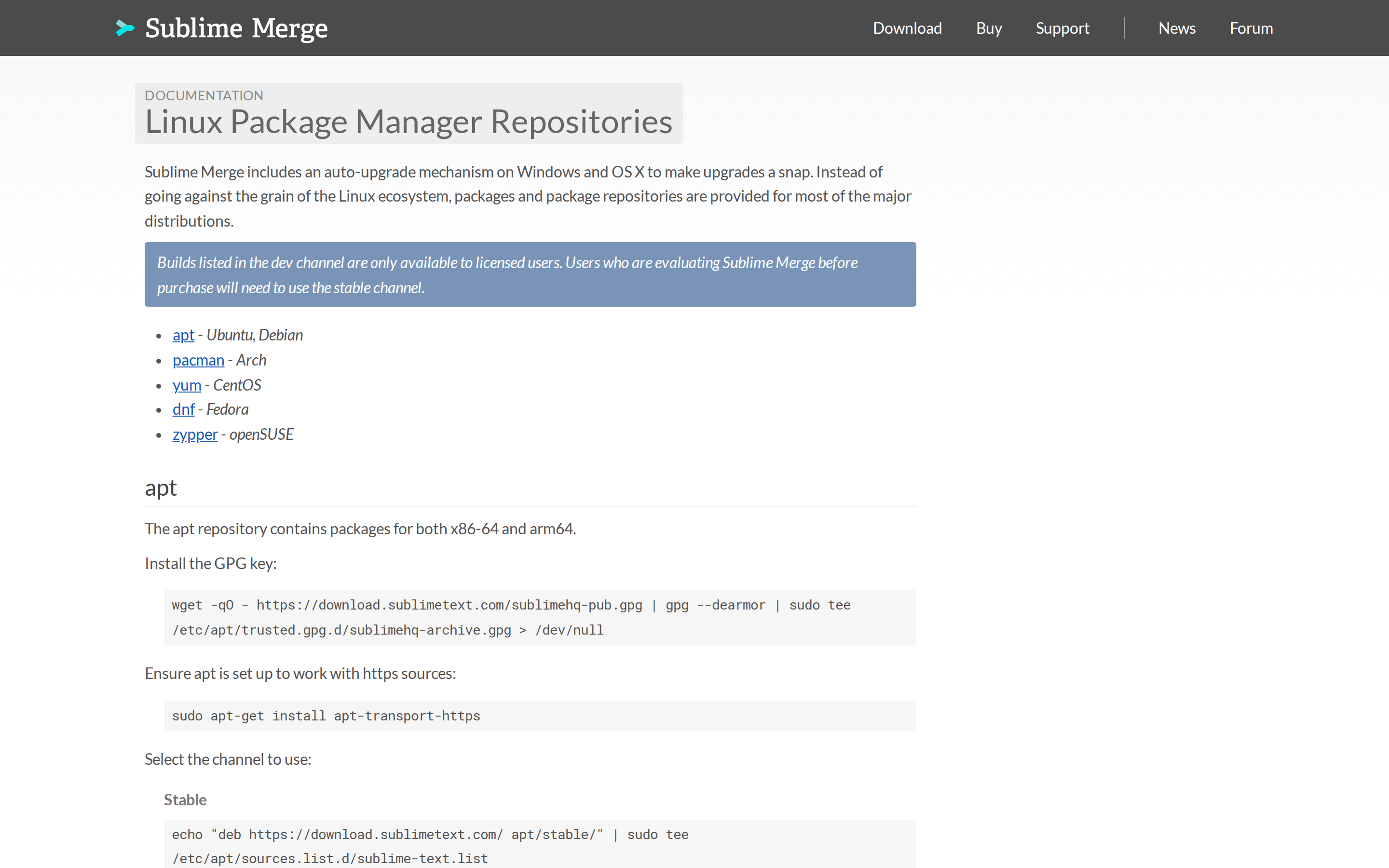Follow the pacman link for Arch
This screenshot has width=1389, height=868.
[198, 360]
